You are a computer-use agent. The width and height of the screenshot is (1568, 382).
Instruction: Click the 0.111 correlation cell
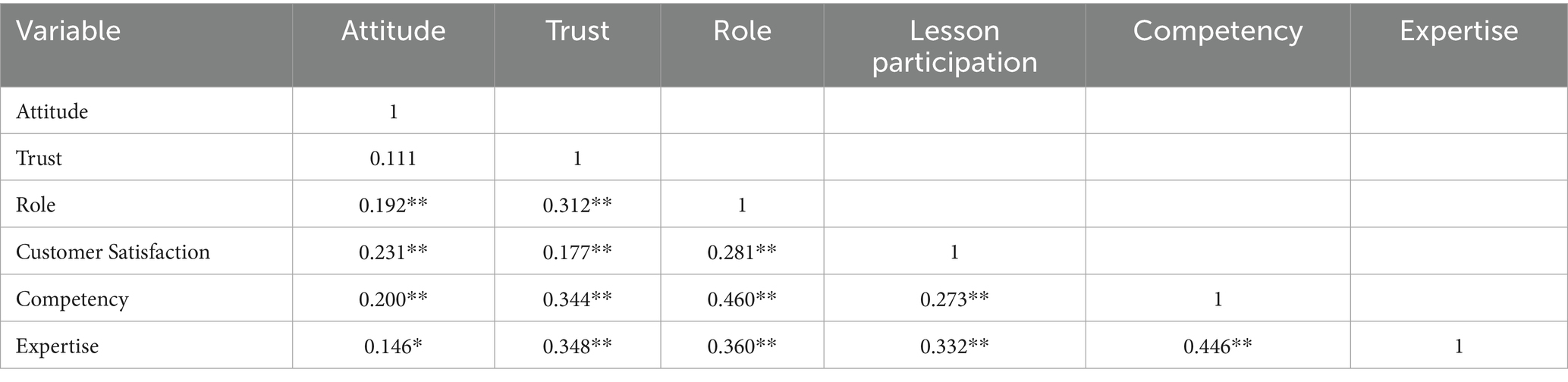393,158
